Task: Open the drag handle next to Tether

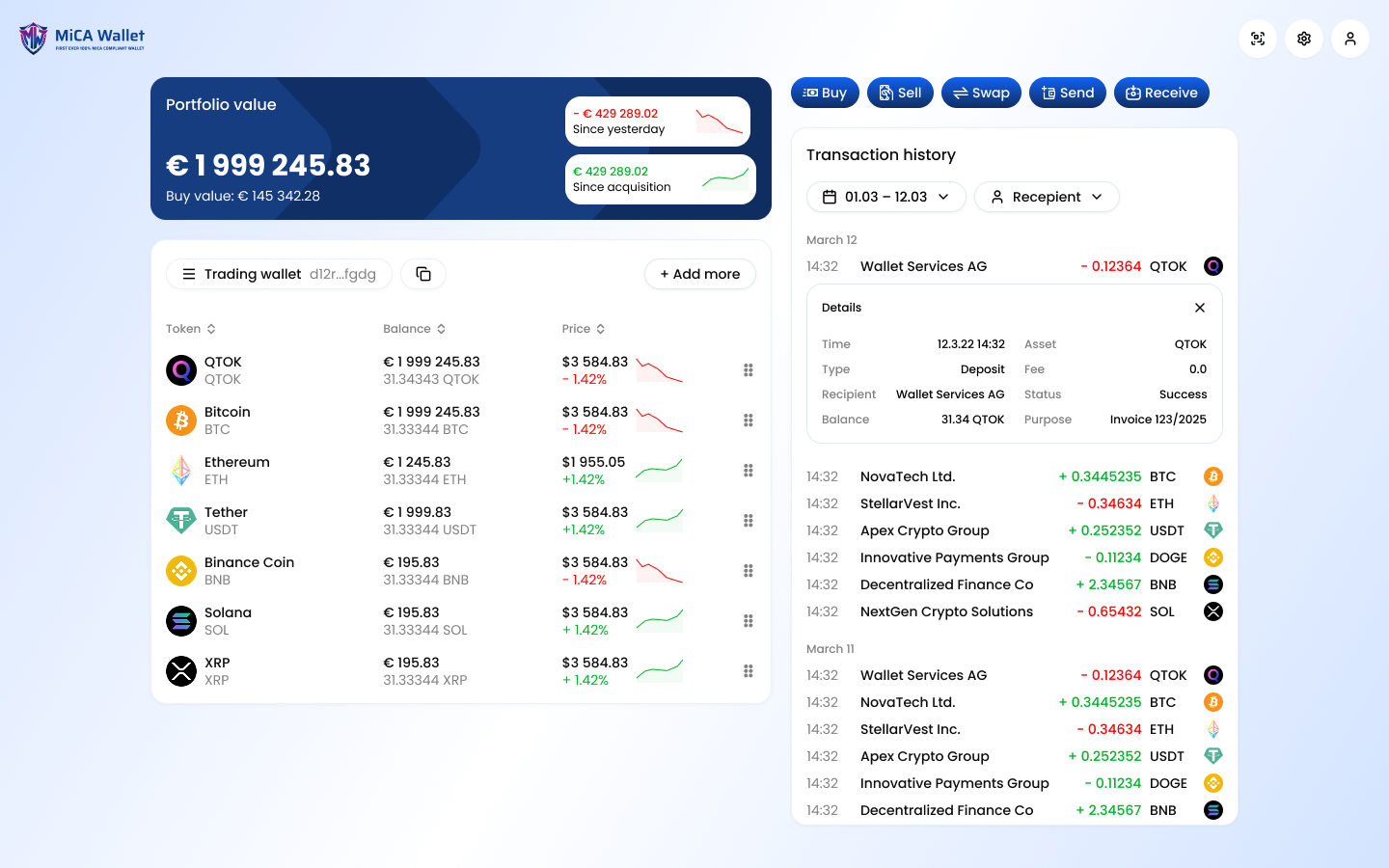Action: pyautogui.click(x=748, y=521)
